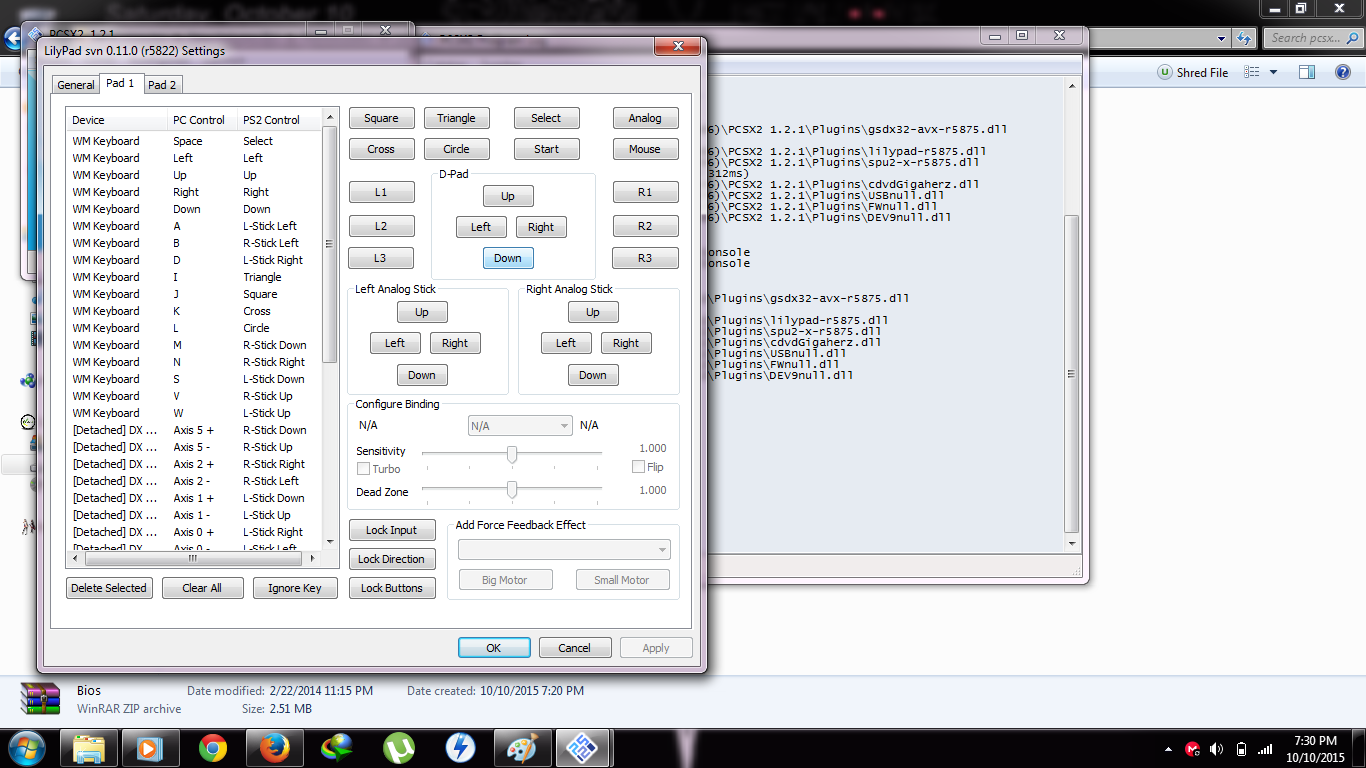This screenshot has width=1366, height=768.
Task: Toggle the Flip checkbox
Action: (638, 467)
